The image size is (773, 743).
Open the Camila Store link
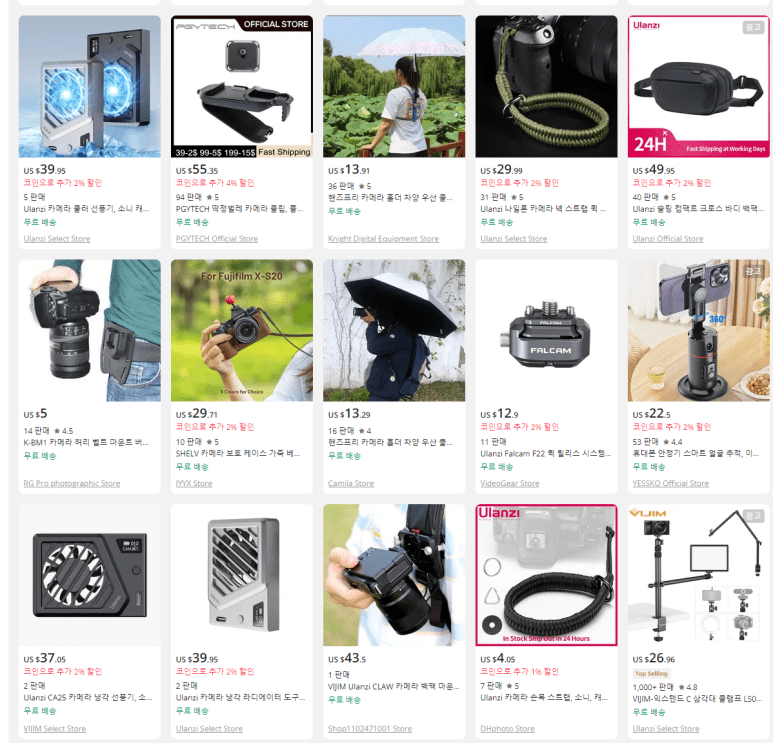tap(351, 483)
